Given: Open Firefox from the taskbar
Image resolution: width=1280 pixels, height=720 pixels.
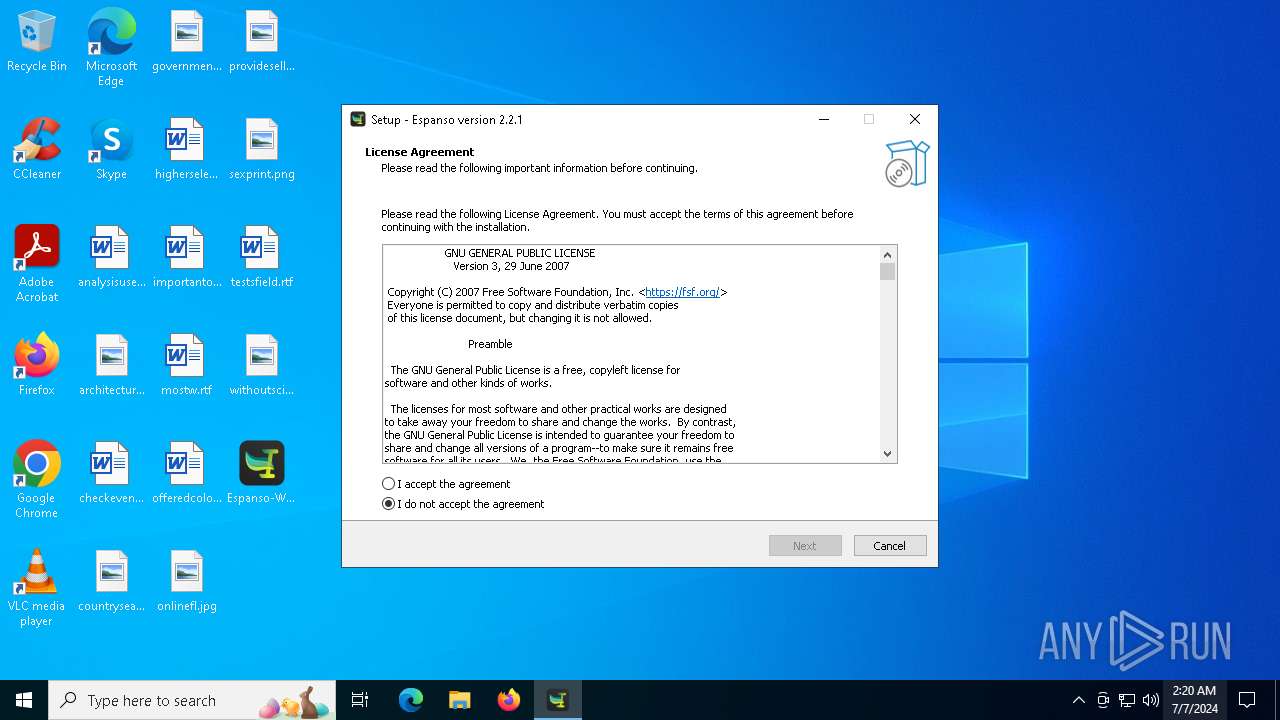Looking at the screenshot, I should click(x=509, y=700).
